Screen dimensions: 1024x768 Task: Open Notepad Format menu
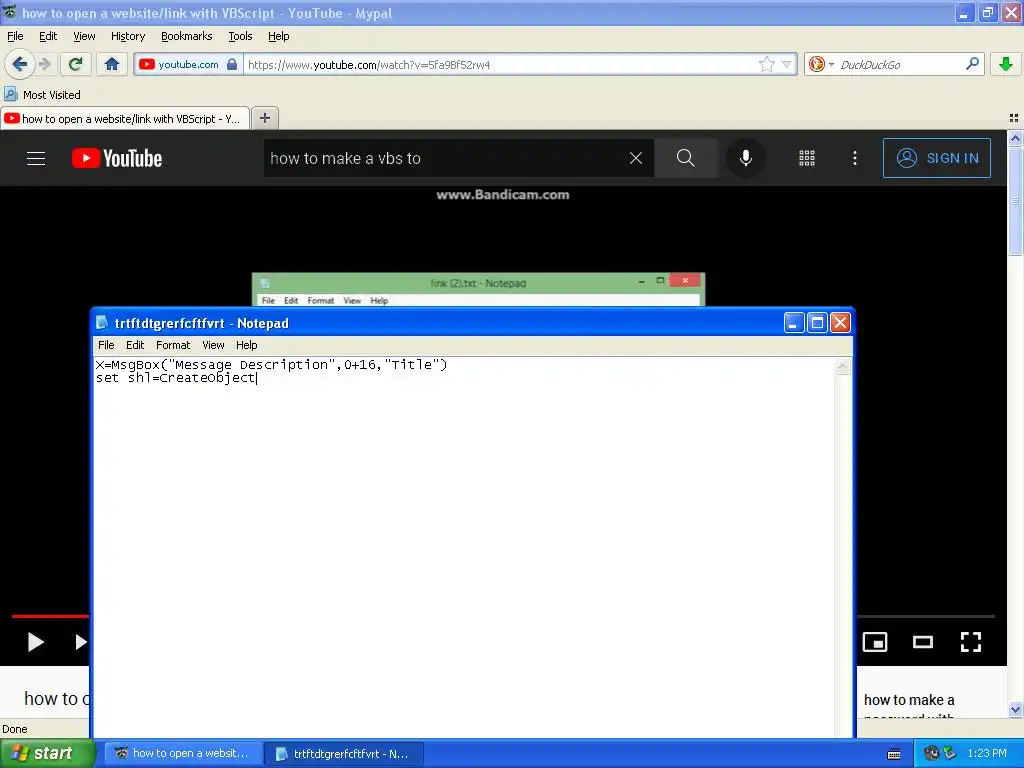point(172,345)
